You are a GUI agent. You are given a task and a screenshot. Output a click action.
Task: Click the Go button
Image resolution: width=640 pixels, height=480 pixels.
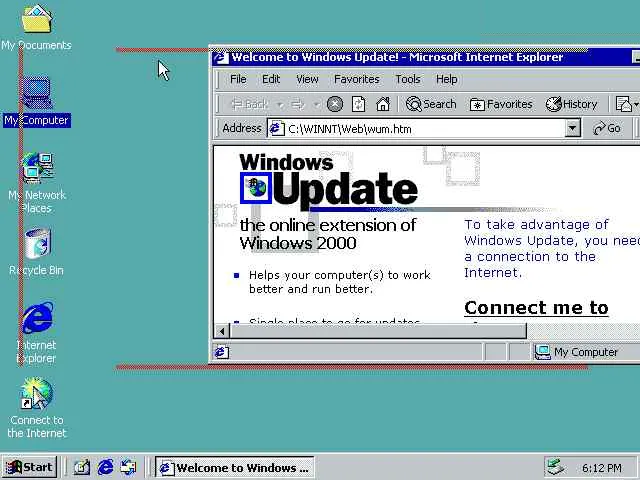pos(607,129)
